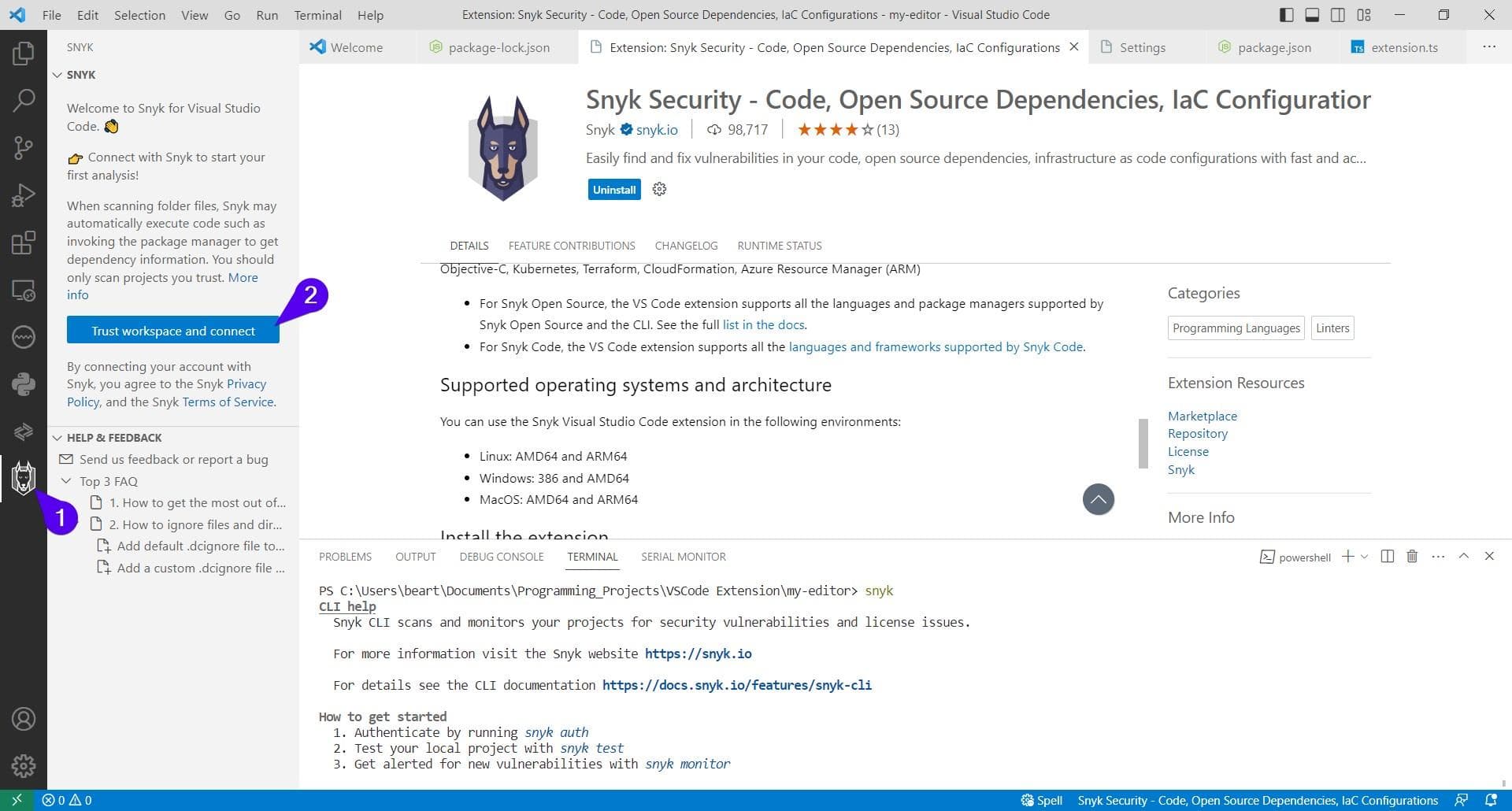The height and width of the screenshot is (811, 1512).
Task: Collapse the Top 3 FAQ tree node
Action: tap(66, 481)
